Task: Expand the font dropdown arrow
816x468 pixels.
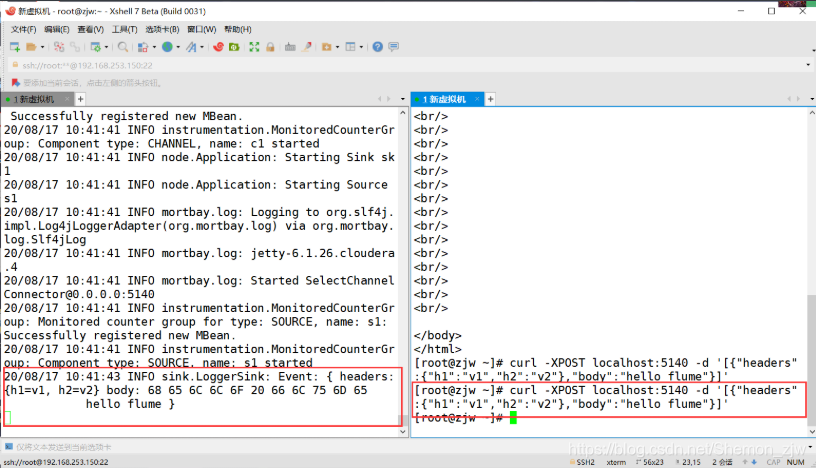Action: tap(202, 47)
